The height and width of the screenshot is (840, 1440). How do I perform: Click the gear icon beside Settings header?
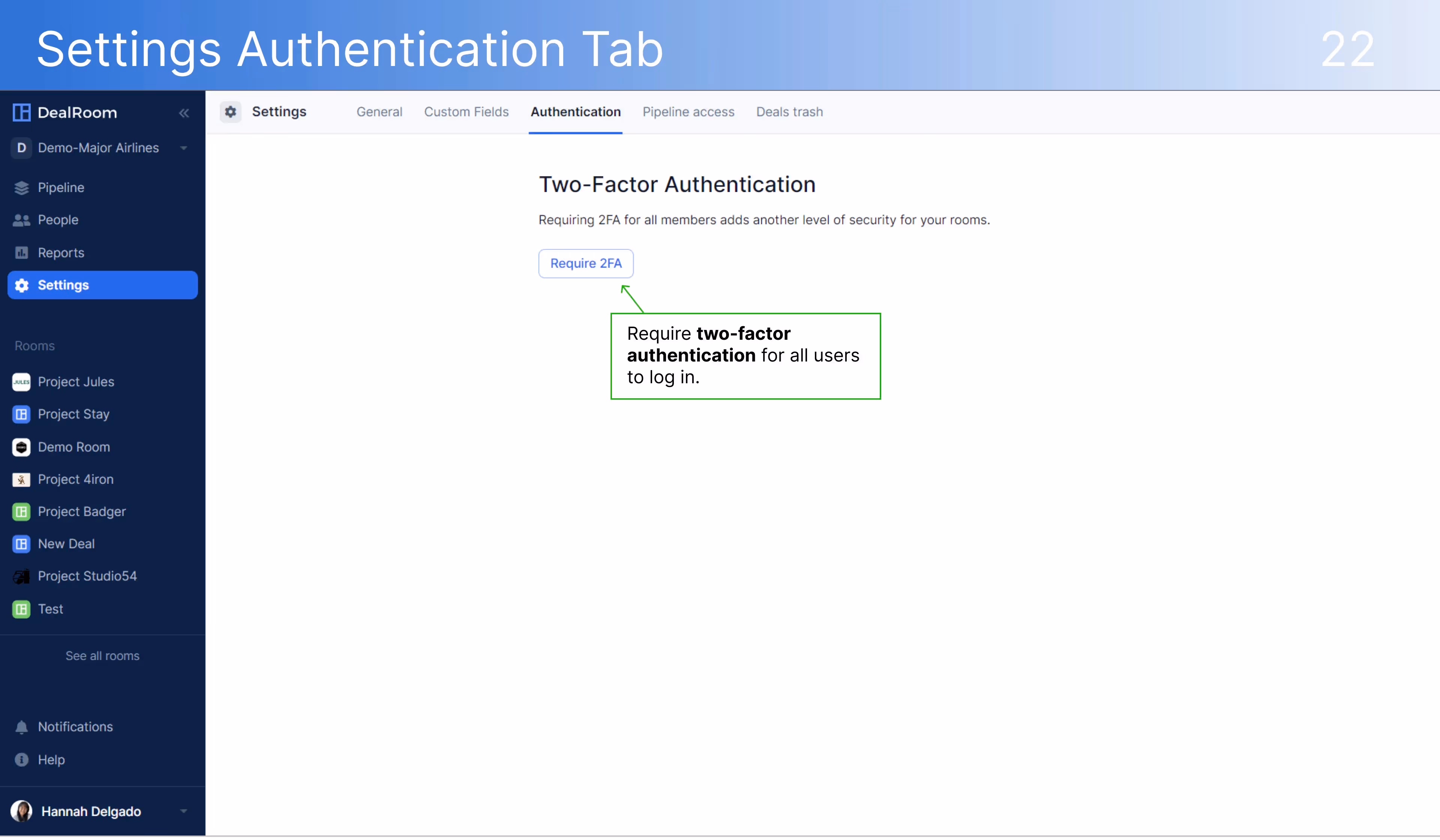coord(231,111)
